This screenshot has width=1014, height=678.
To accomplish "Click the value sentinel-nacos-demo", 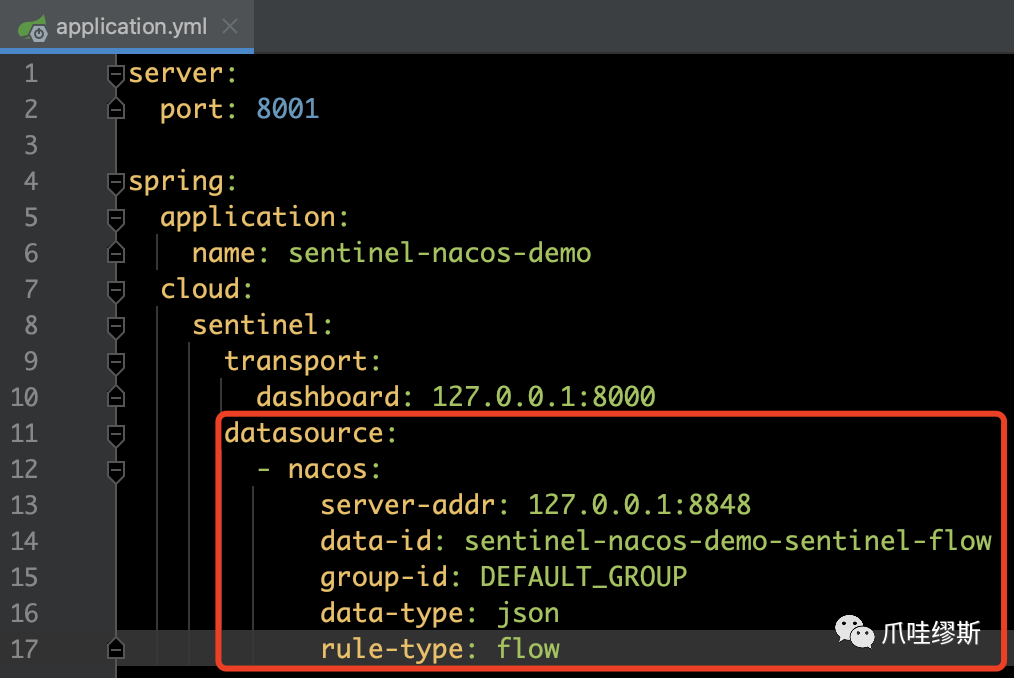I will pyautogui.click(x=440, y=253).
